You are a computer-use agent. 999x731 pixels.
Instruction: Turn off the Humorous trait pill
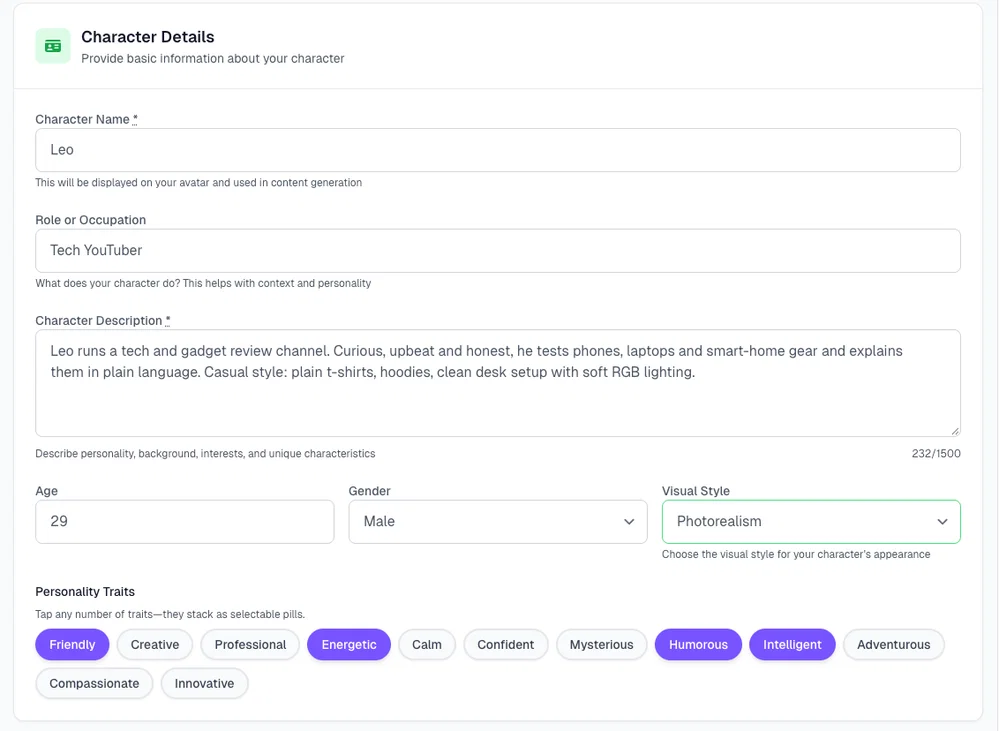tap(698, 644)
